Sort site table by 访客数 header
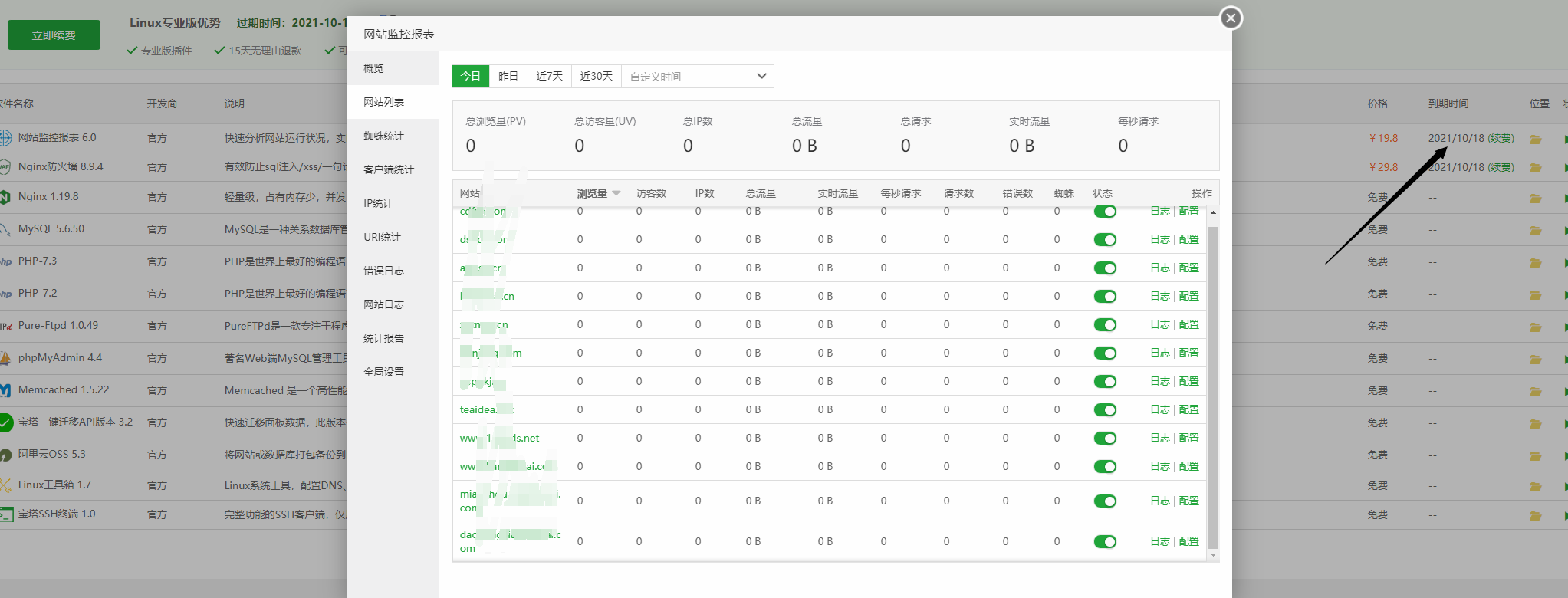The image size is (1568, 598). [x=651, y=193]
